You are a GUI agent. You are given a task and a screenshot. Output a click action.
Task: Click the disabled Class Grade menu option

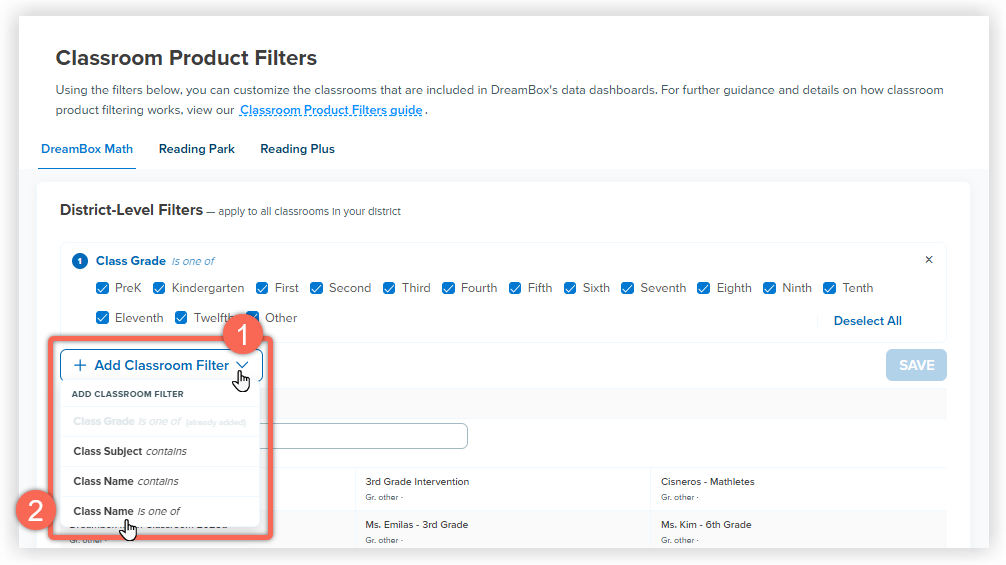click(160, 421)
